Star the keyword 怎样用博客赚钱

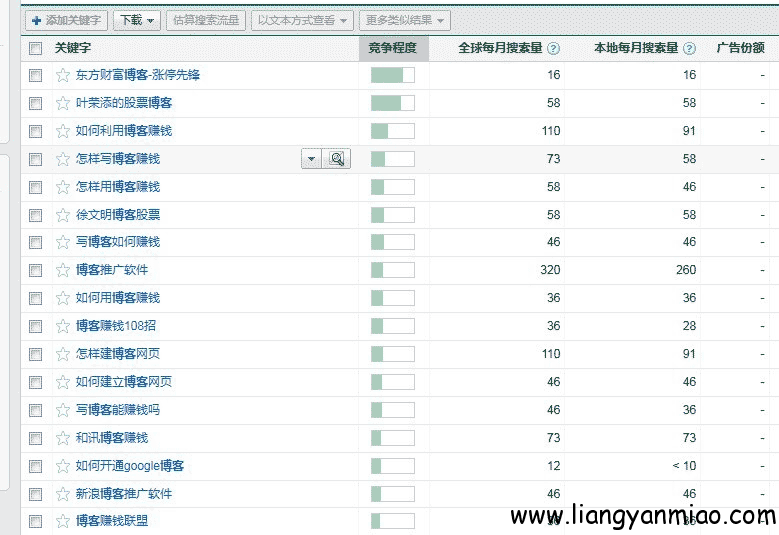pos(63,187)
